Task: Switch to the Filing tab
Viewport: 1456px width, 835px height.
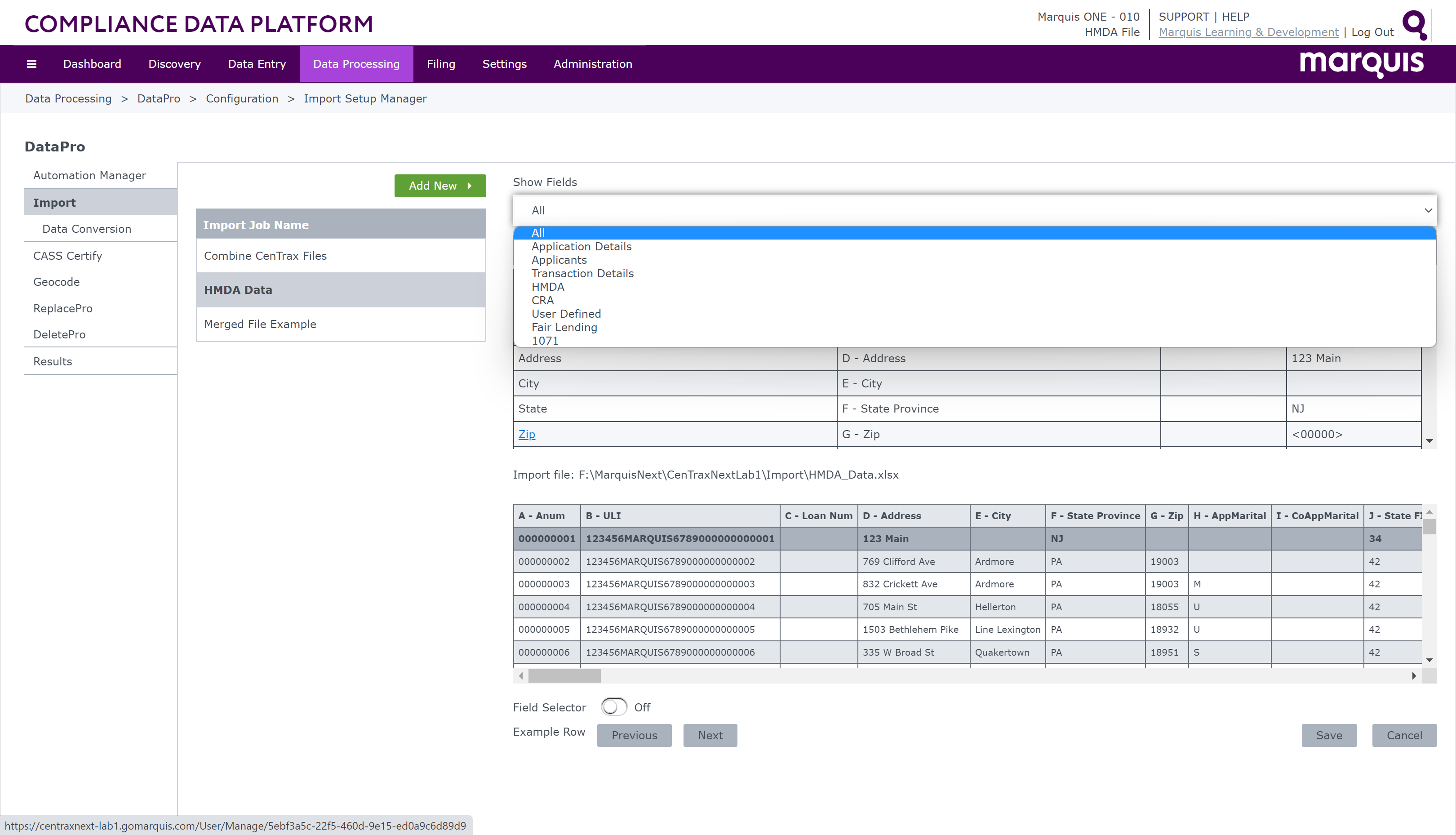Action: 440,64
